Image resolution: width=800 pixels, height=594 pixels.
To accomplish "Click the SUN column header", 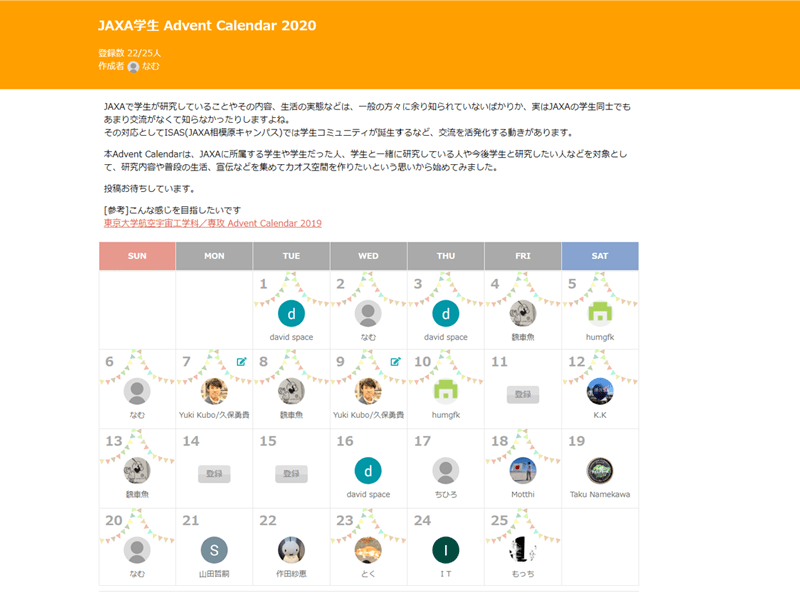I will (137, 256).
